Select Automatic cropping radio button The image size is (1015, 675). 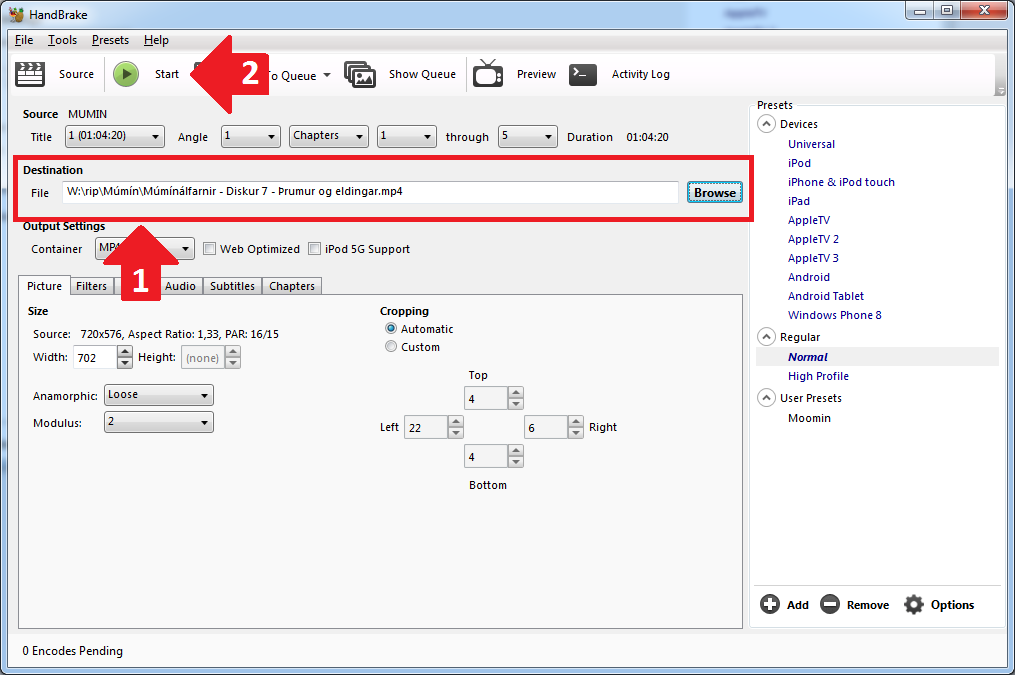(391, 329)
